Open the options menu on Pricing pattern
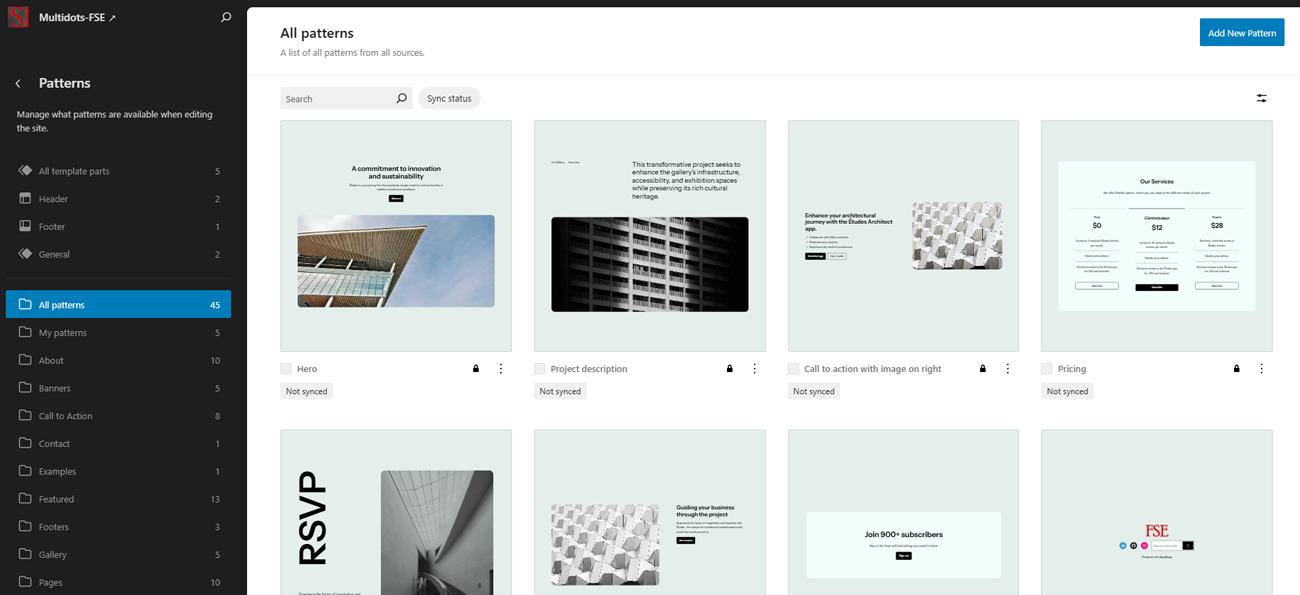Viewport: 1300px width, 595px height. 1261,368
